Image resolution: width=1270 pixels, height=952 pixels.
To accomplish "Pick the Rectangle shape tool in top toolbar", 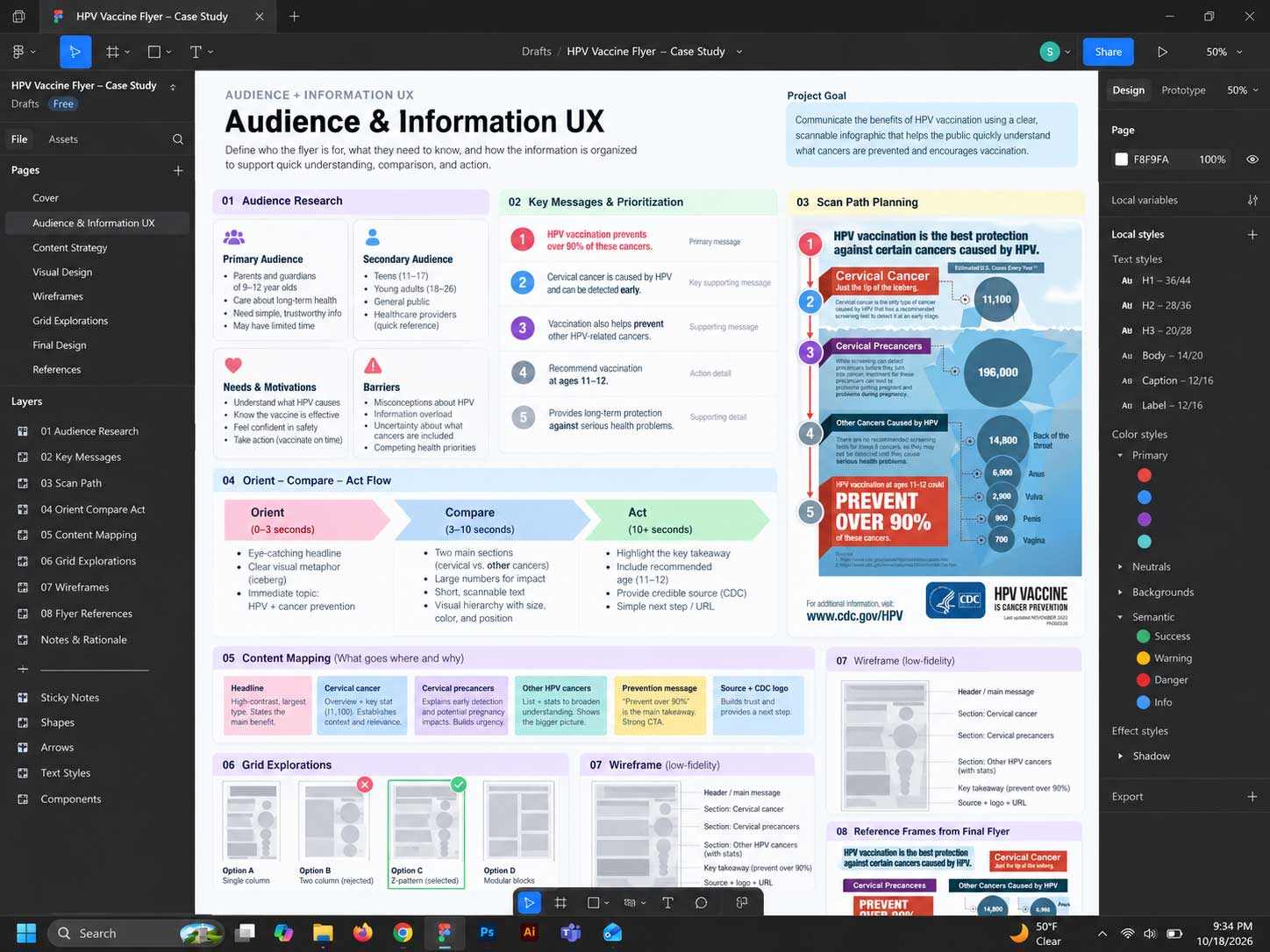I will (154, 52).
